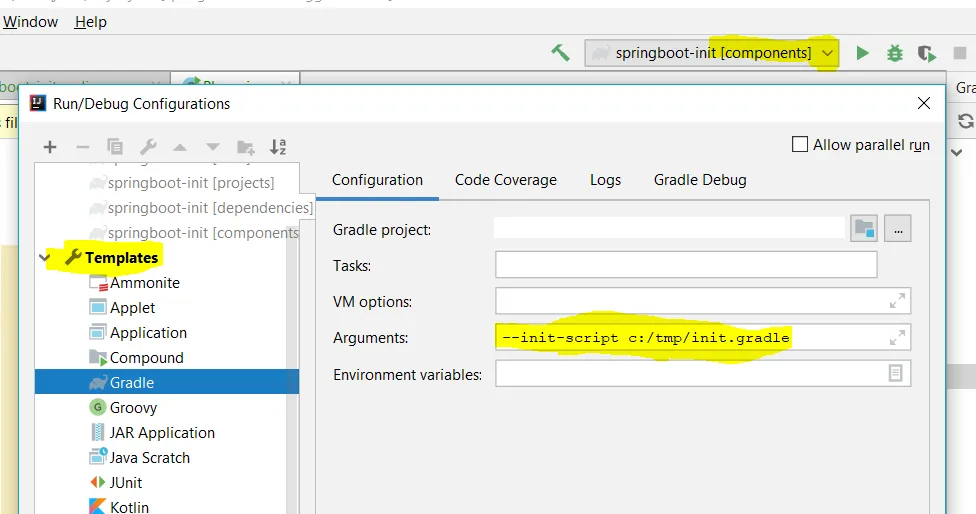Select springboot-init [components] in the tree
This screenshot has width=976, height=514.
194,233
